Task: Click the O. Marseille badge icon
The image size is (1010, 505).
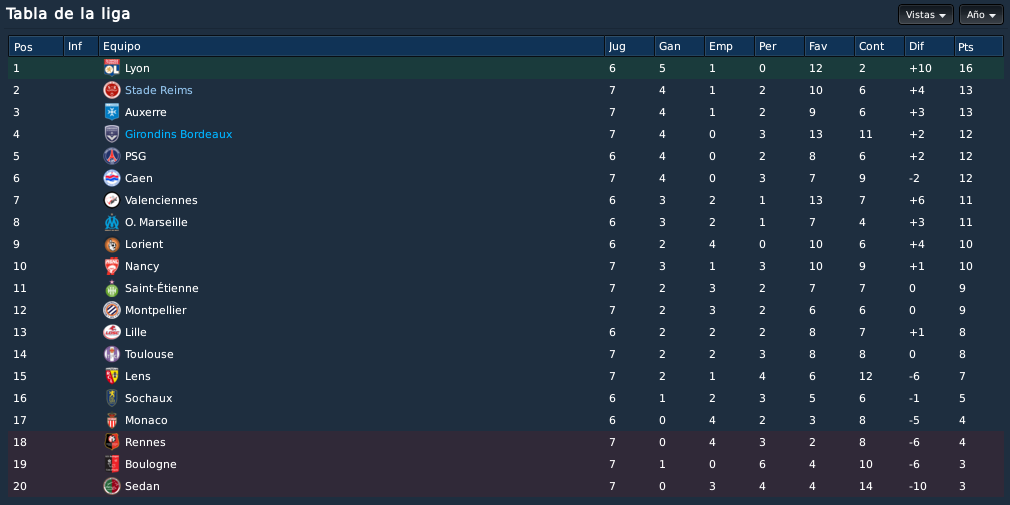Action: click(112, 222)
